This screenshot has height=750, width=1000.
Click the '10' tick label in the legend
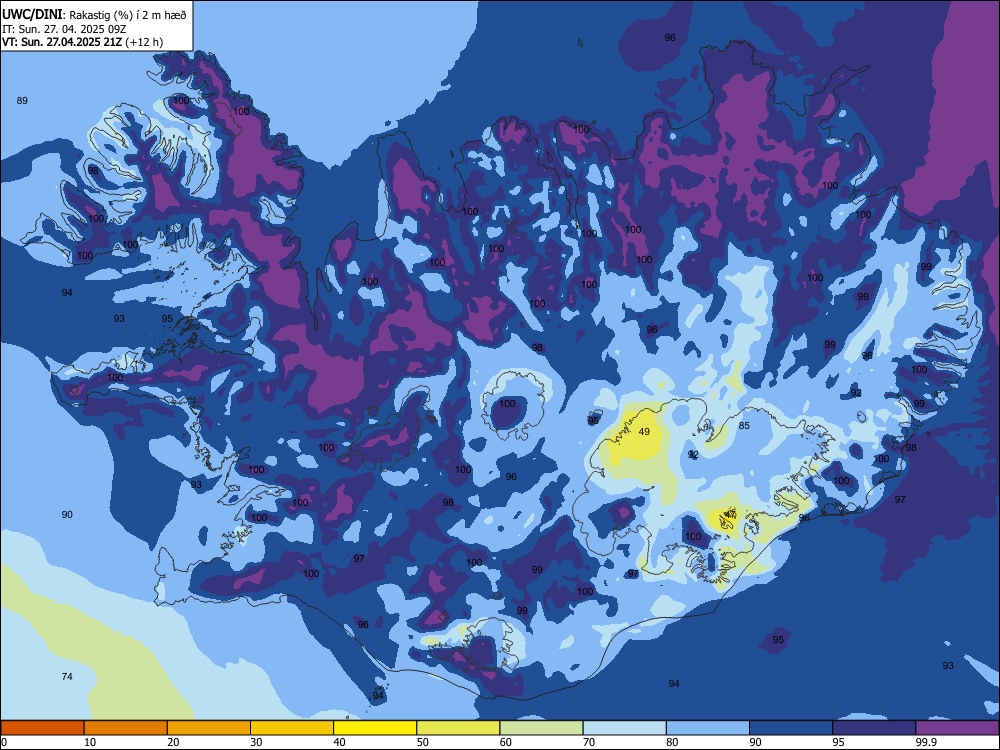90,742
